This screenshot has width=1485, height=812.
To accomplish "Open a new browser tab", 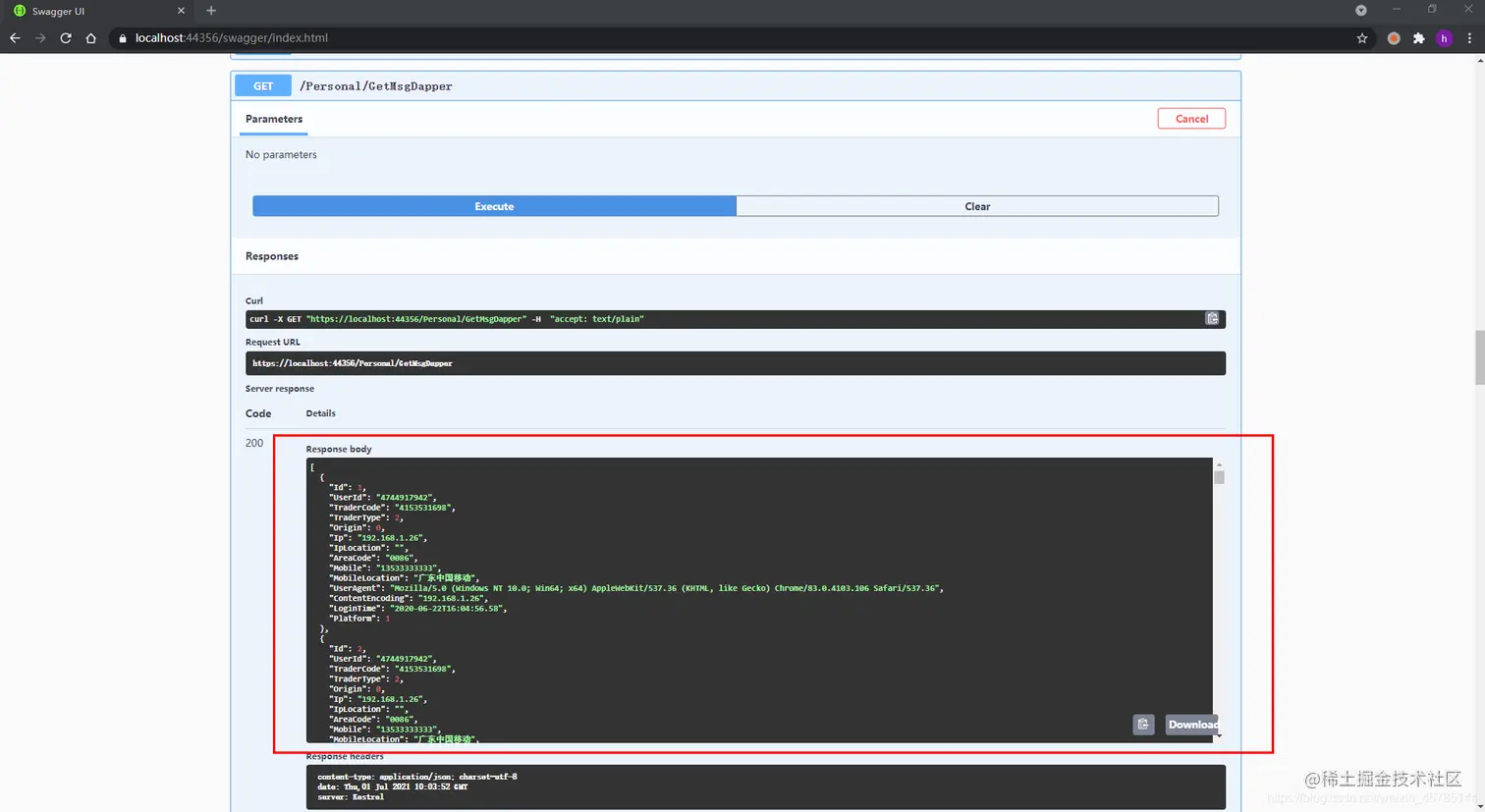I will click(x=211, y=11).
